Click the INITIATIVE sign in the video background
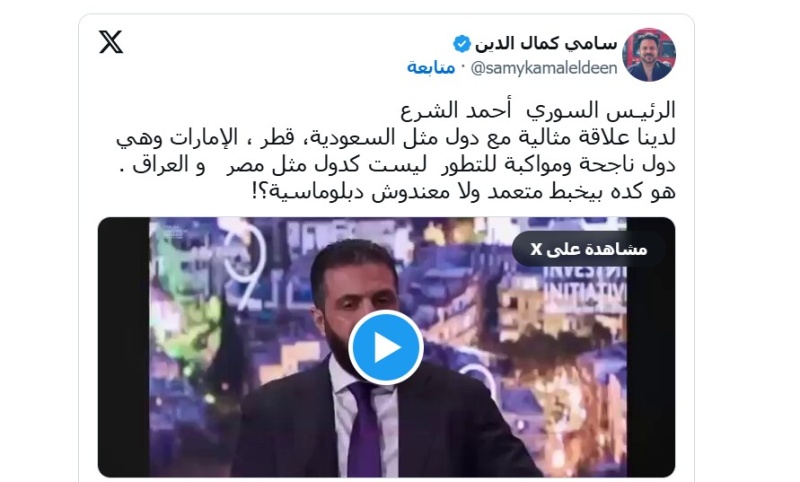 [x=585, y=291]
